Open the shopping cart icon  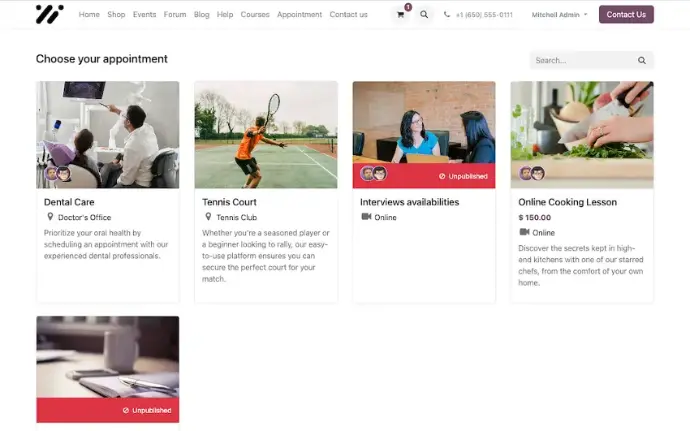pyautogui.click(x=401, y=15)
